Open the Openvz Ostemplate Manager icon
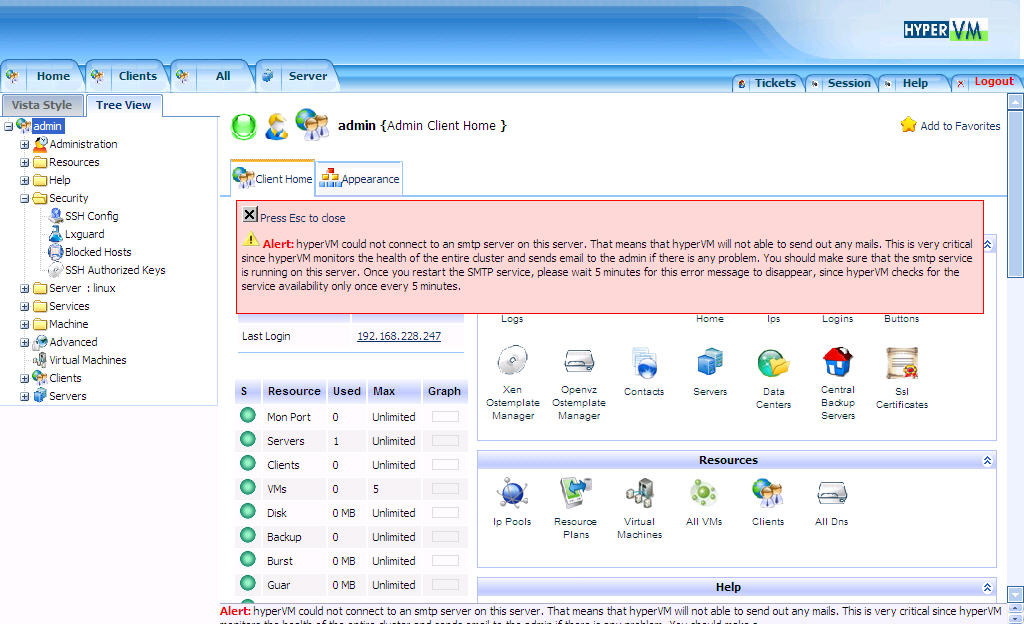Image resolution: width=1024 pixels, height=624 pixels. (579, 362)
